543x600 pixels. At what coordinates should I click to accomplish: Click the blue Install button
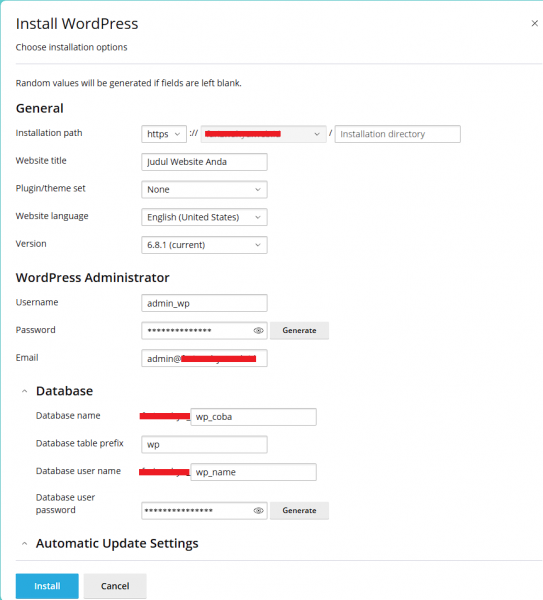pyautogui.click(x=47, y=586)
